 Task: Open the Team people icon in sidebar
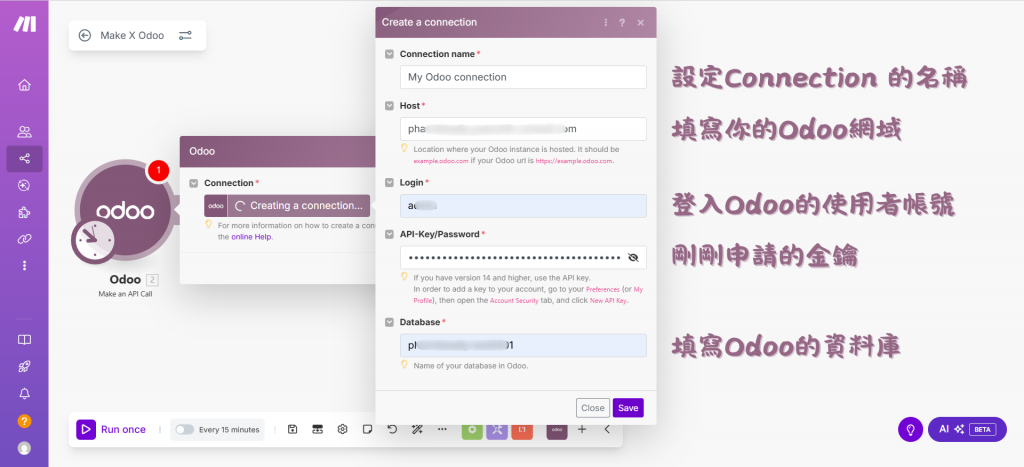(24, 132)
